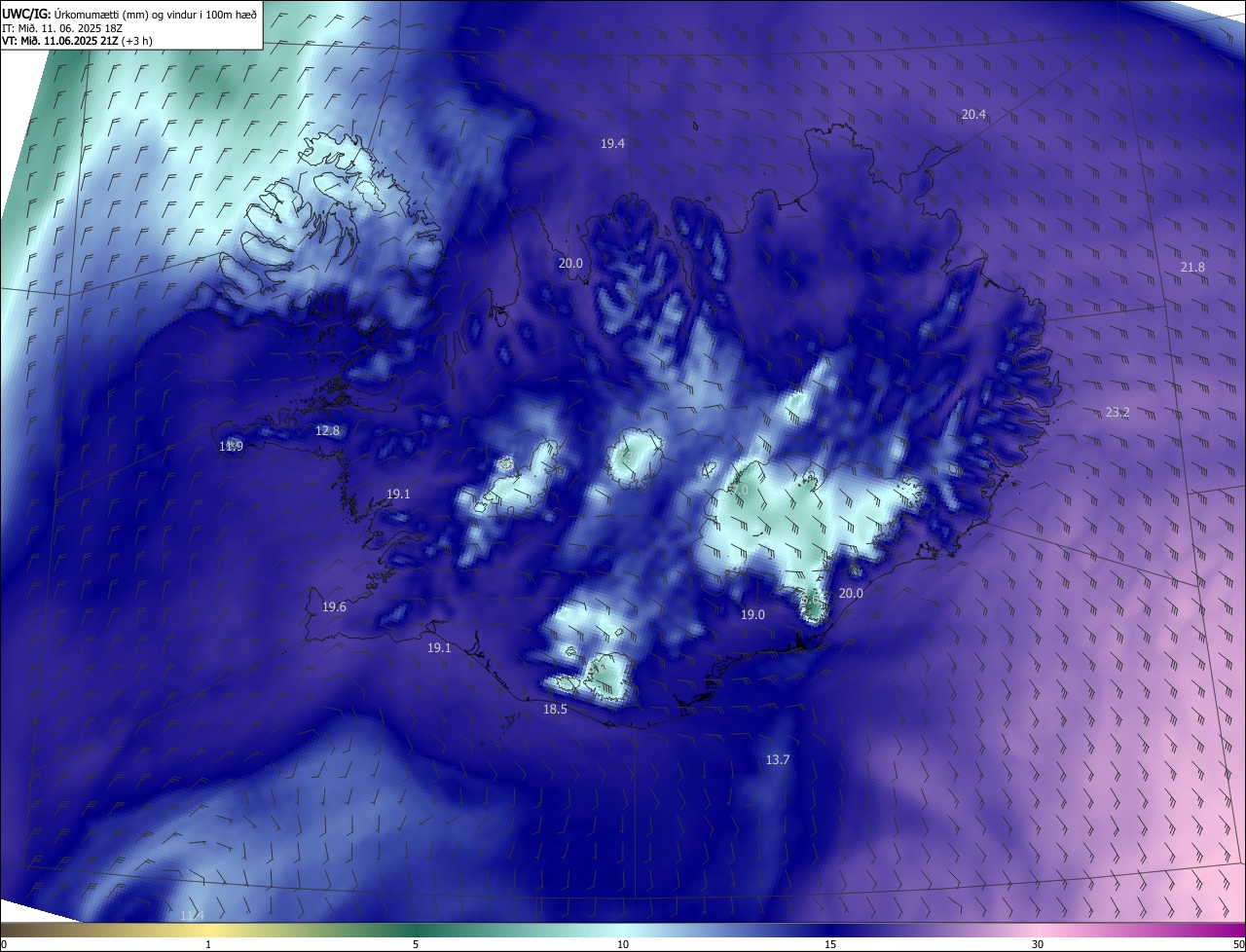1246x952 pixels.
Task: Select the 'IT: Mið. 11. 06. 2025 18Z' line
Action: tap(60, 27)
